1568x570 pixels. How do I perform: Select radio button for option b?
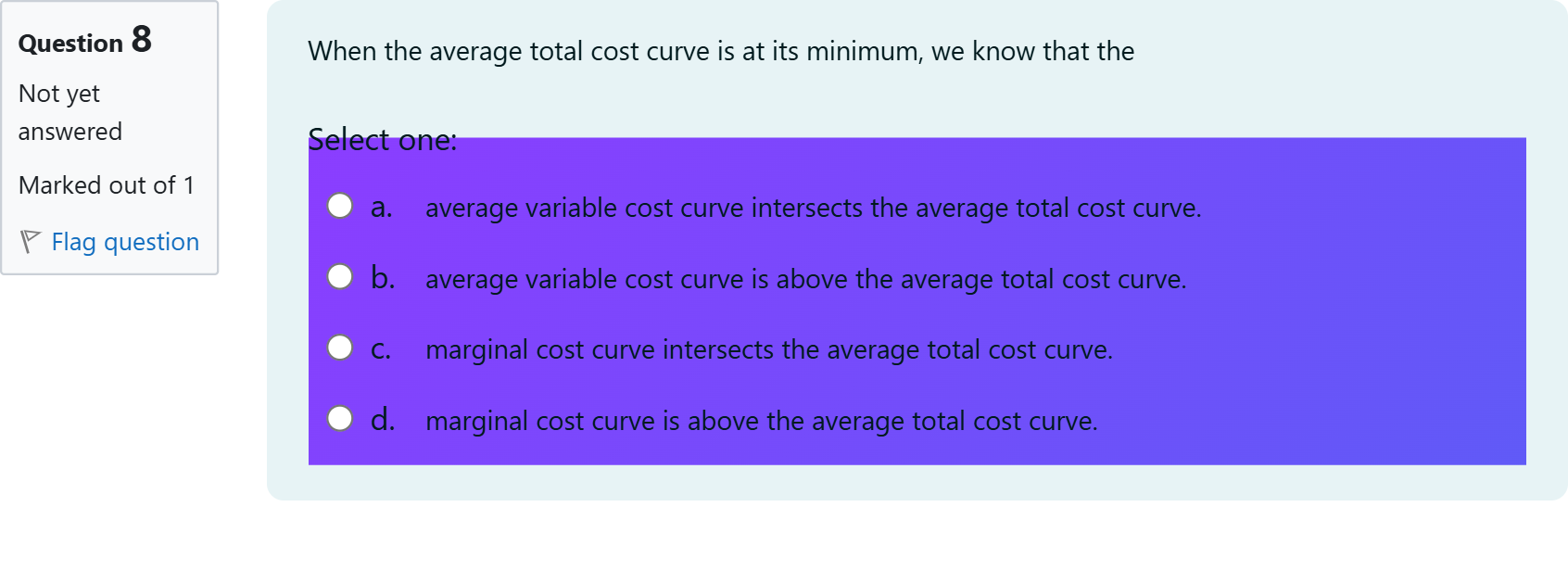click(340, 276)
